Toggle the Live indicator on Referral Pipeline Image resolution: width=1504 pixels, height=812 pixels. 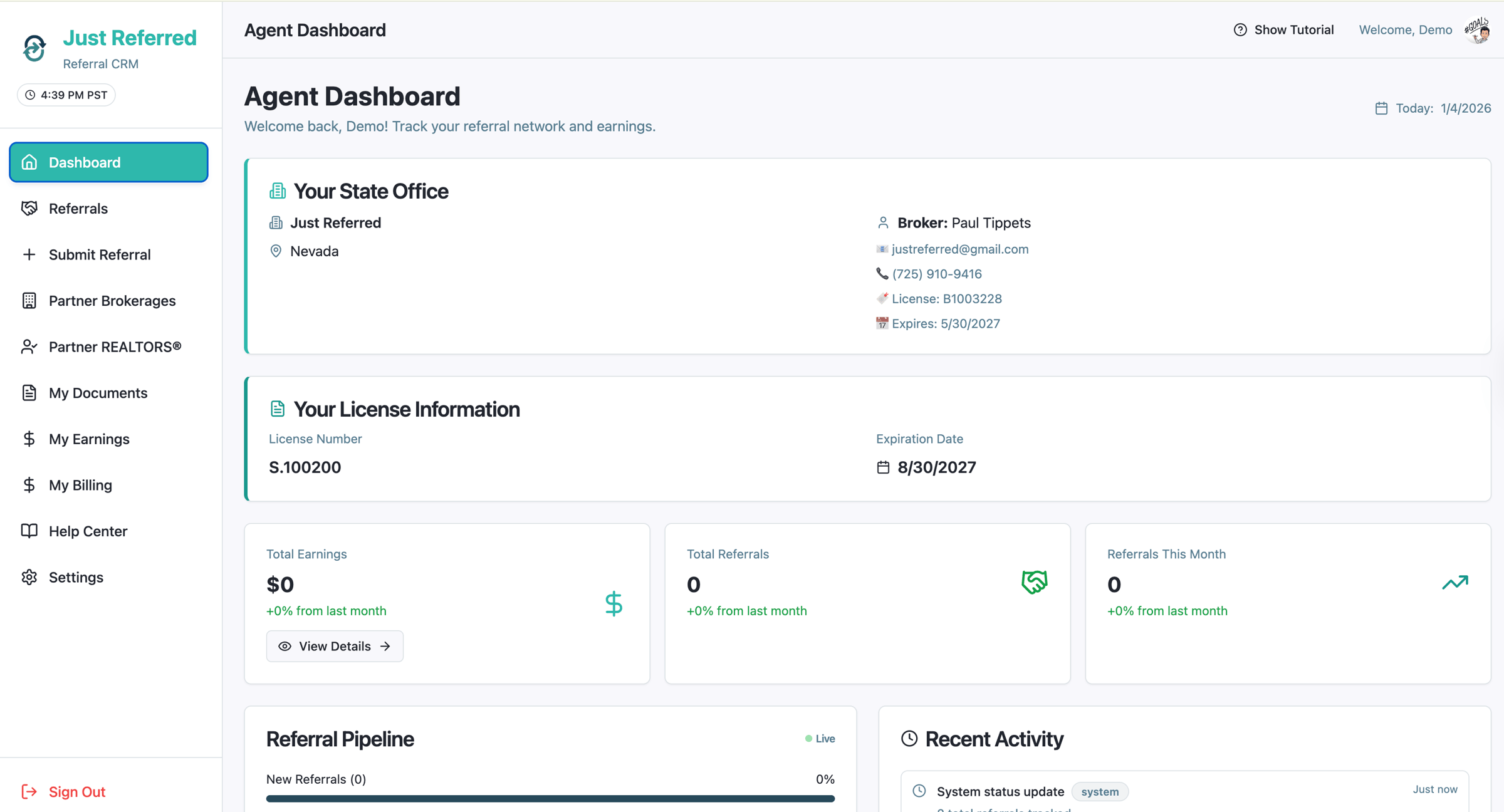click(x=820, y=739)
